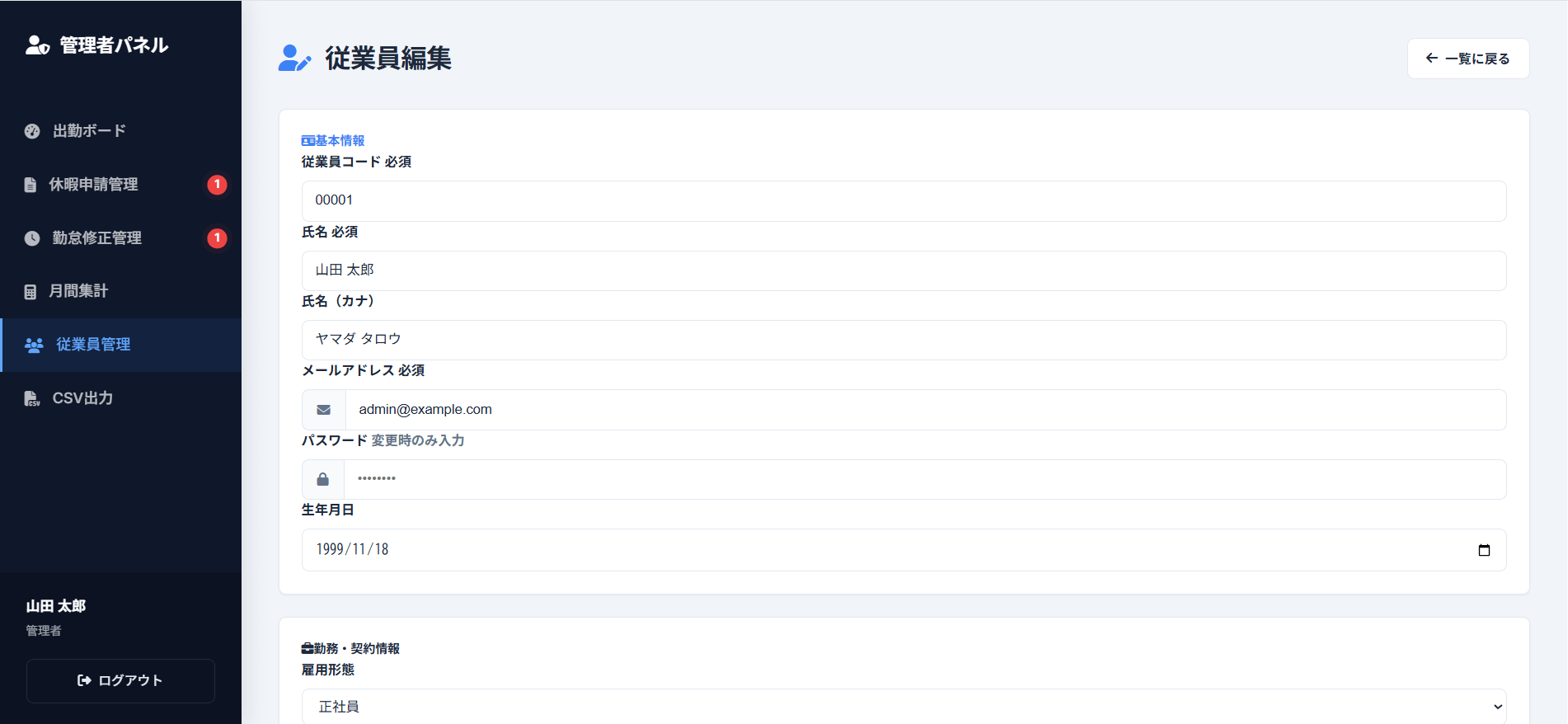The width and height of the screenshot is (1568, 724).
Task: Click the admin panel user-shield icon
Action: click(37, 45)
